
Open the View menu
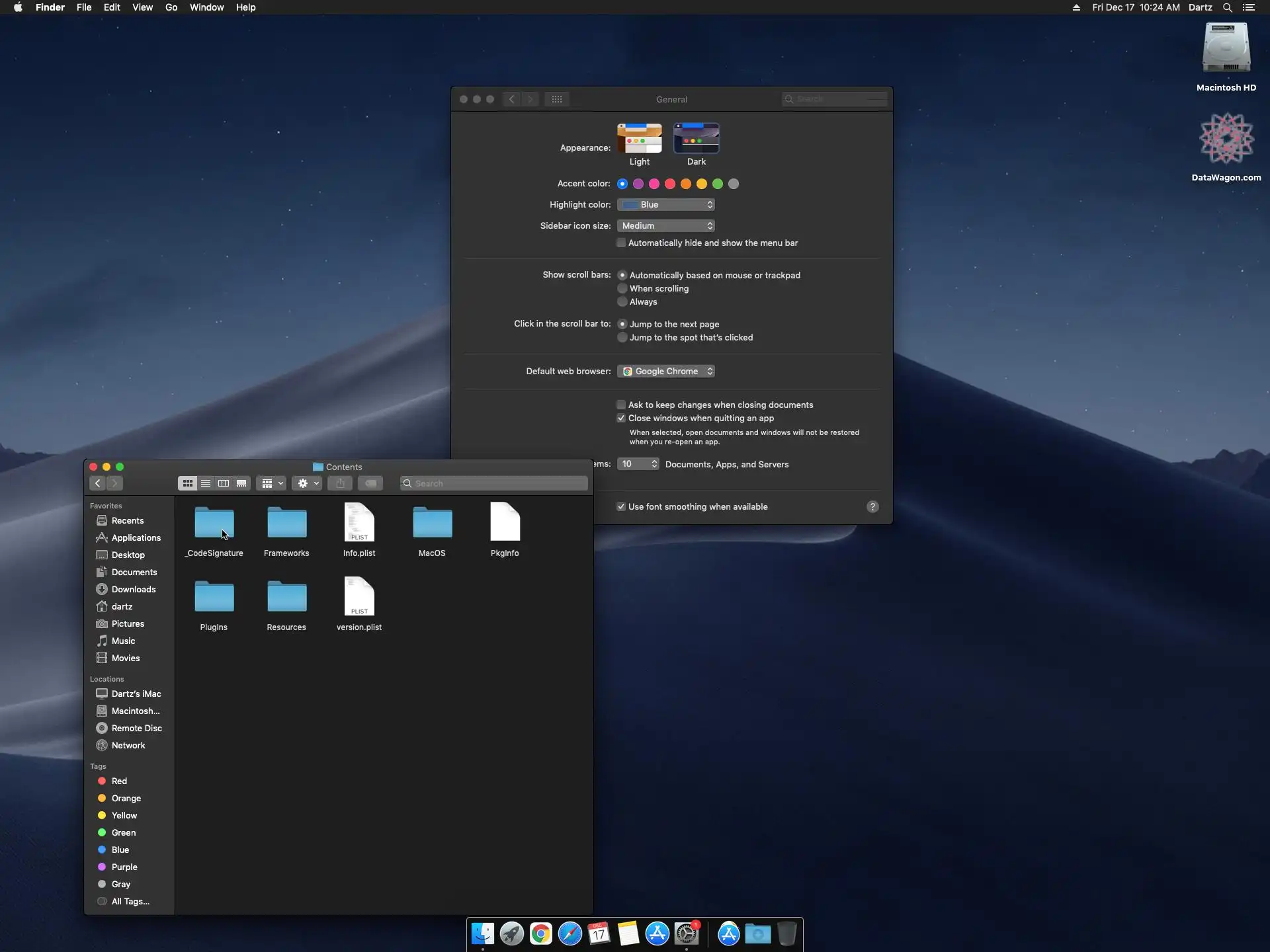coord(142,7)
